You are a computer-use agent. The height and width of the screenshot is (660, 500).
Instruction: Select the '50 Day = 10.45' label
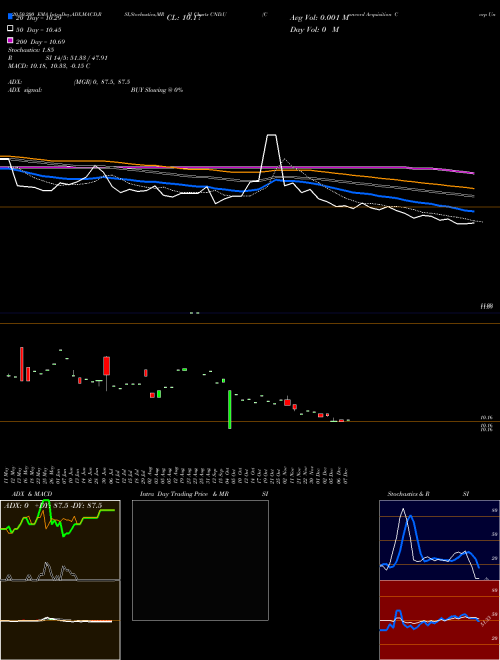click(39, 30)
